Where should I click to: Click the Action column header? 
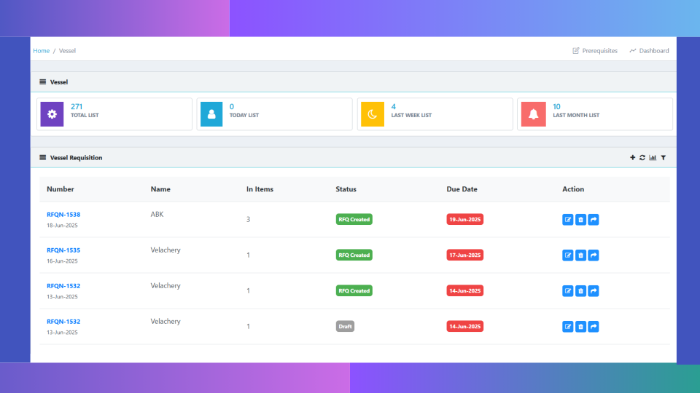coord(573,189)
